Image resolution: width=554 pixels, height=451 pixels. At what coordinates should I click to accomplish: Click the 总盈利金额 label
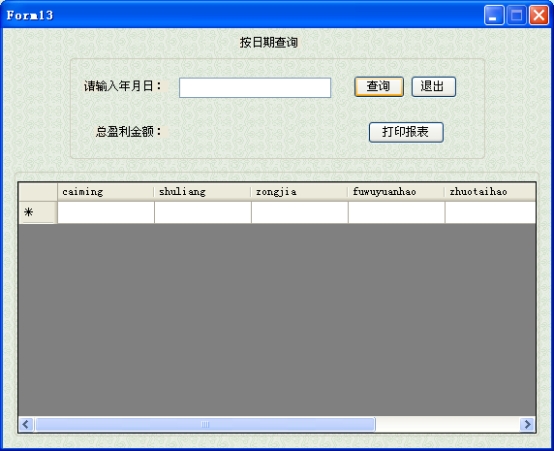[129, 132]
